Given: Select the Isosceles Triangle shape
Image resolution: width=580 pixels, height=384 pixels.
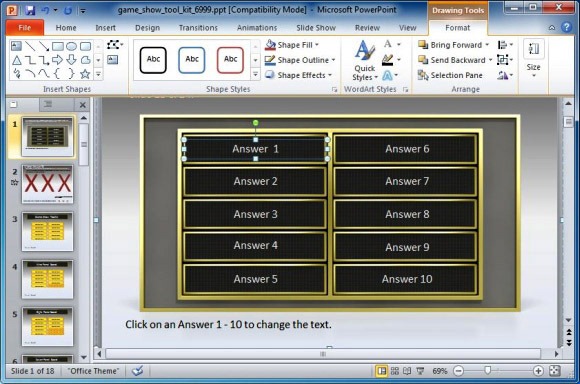Looking at the screenshot, I should pyautogui.click(x=17, y=60).
